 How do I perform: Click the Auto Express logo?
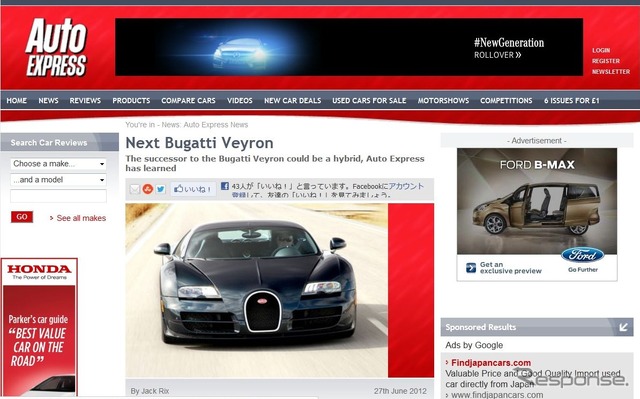coord(56,47)
